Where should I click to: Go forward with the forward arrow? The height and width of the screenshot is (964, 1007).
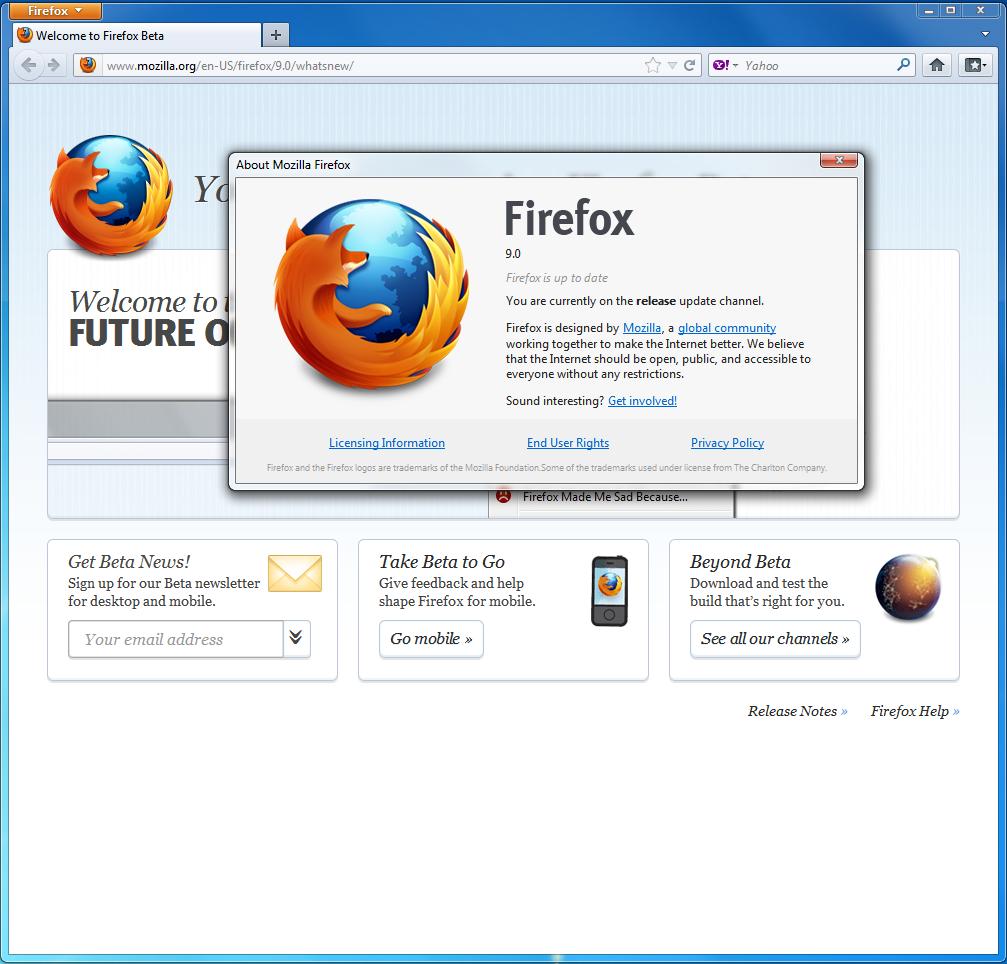[x=55, y=65]
